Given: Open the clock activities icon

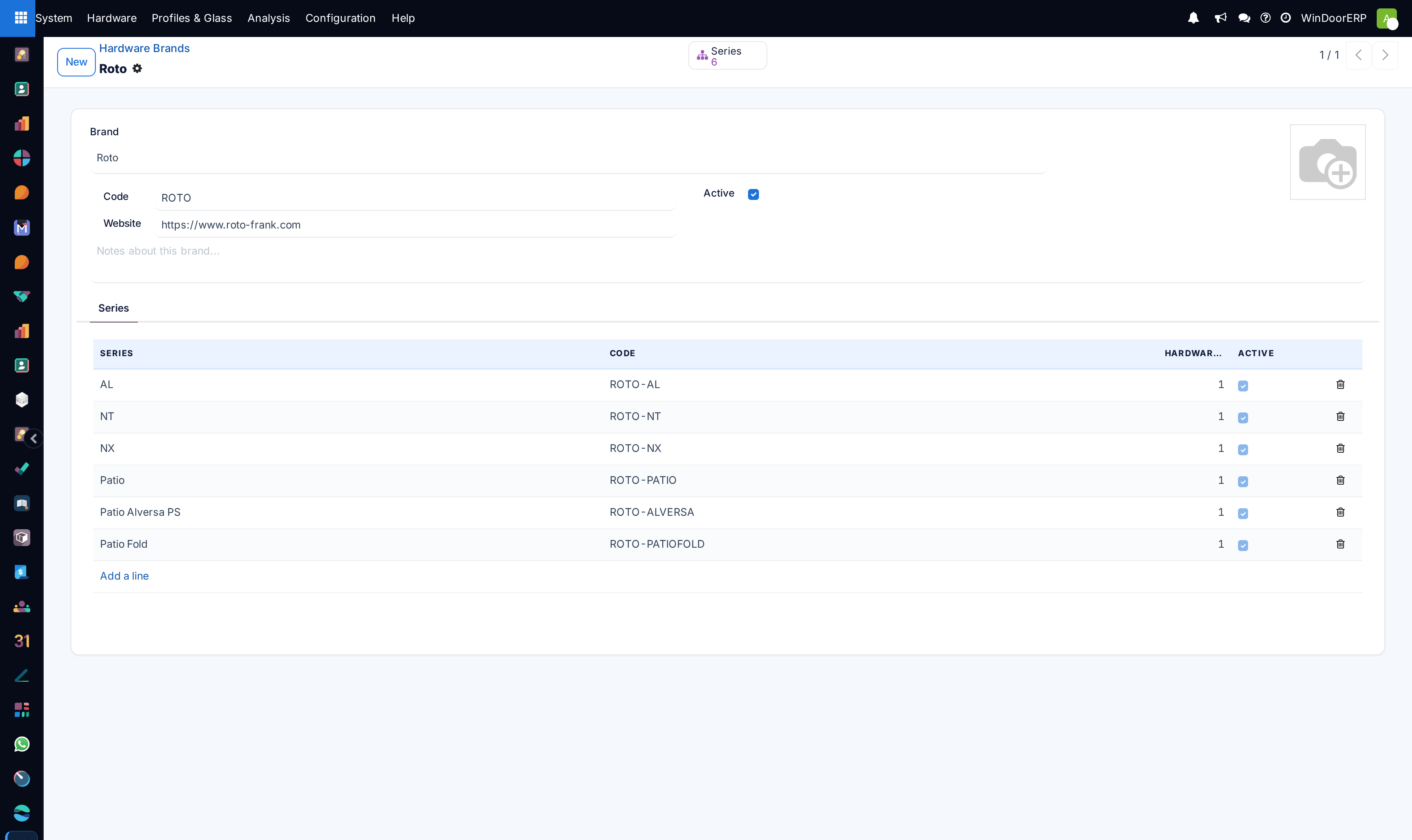Looking at the screenshot, I should [1286, 18].
